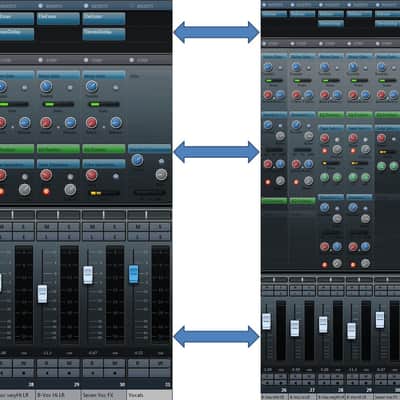
Task: Open green EQ module on right mixer channel 26
Action: click(x=274, y=201)
